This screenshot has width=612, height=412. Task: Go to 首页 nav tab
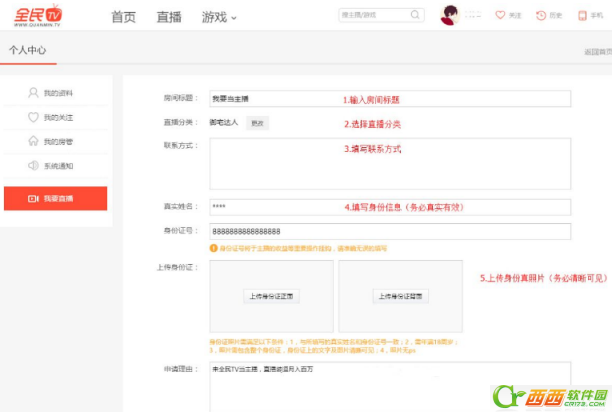123,17
